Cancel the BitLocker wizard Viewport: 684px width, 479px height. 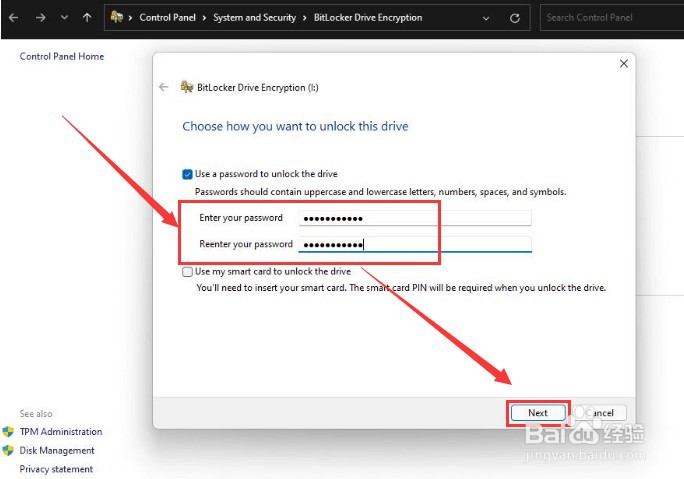[600, 413]
